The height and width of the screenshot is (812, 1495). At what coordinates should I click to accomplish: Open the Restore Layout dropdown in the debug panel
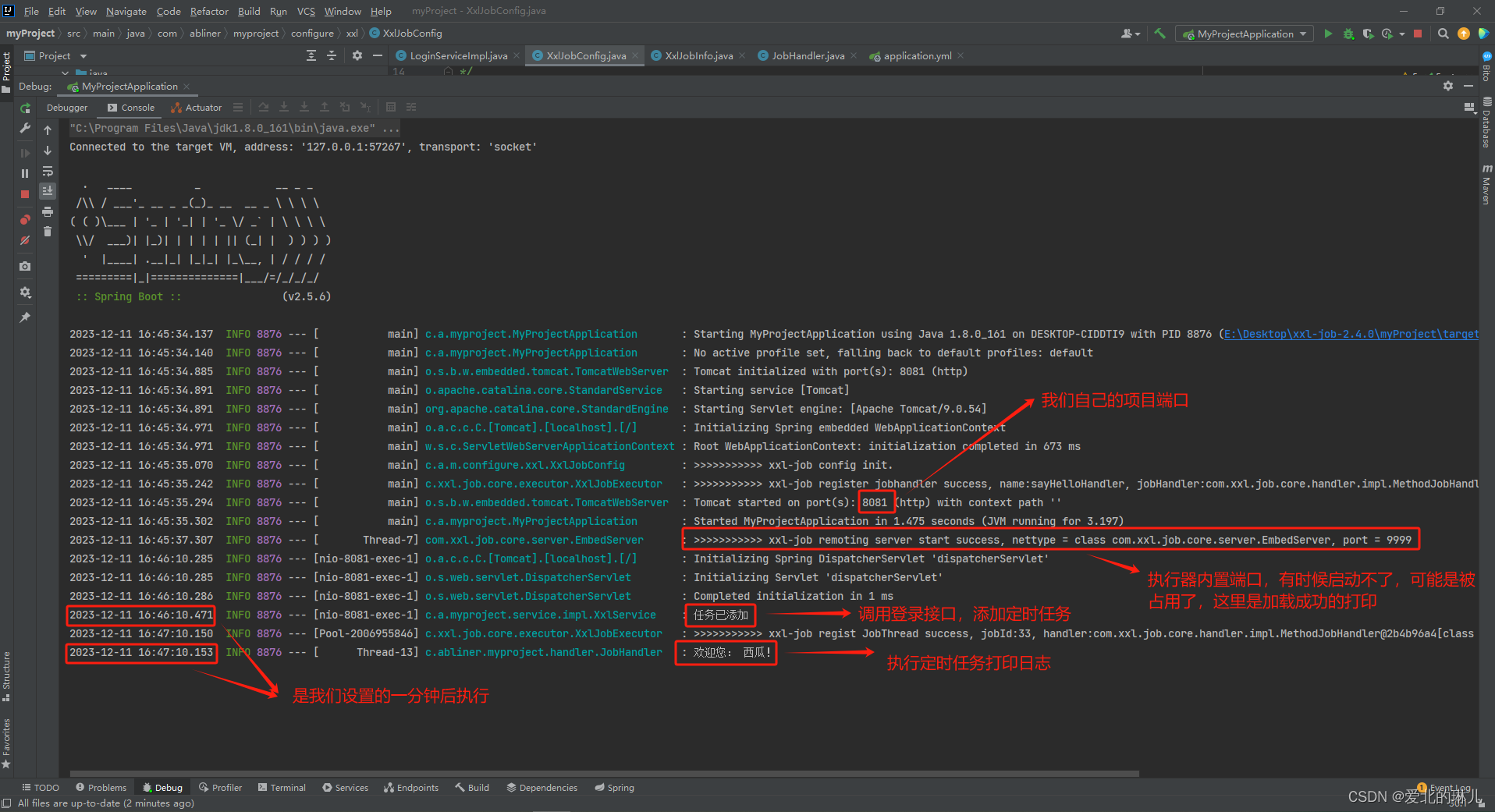[x=1469, y=108]
